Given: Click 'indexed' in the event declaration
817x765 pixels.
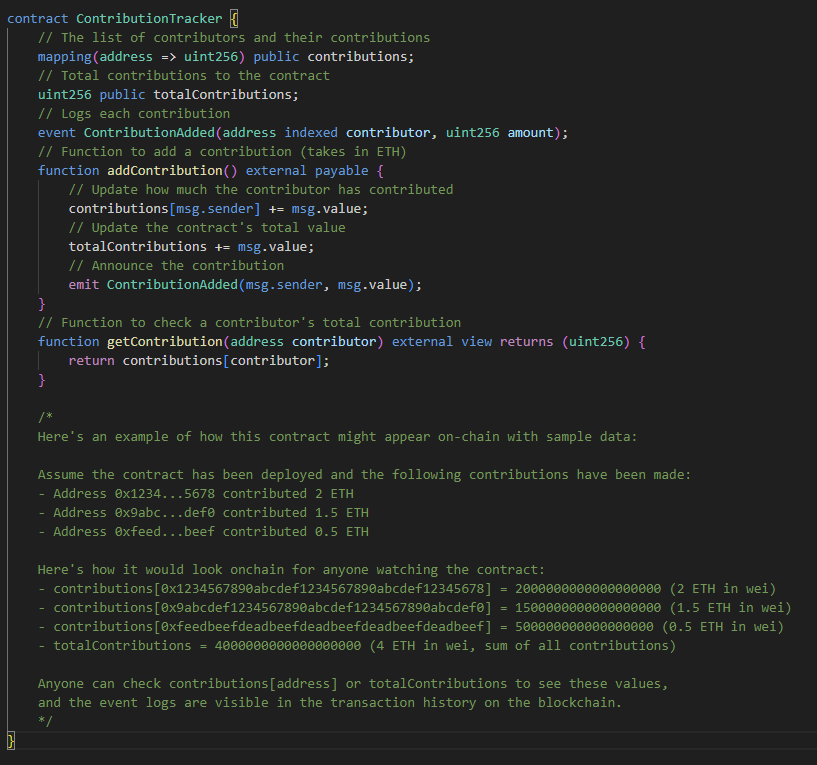Looking at the screenshot, I should tap(311, 133).
